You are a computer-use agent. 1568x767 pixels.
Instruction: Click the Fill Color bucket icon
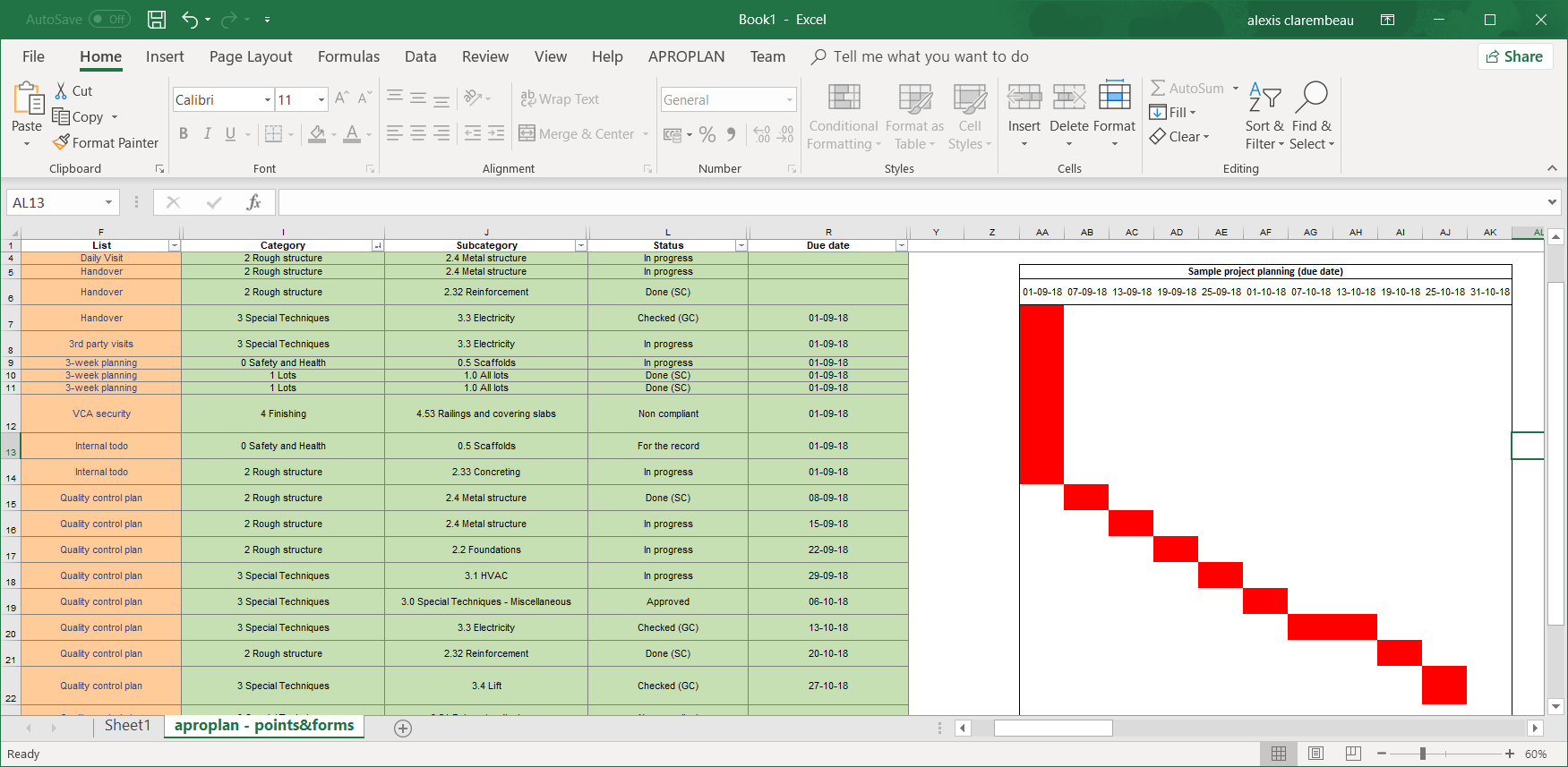(x=317, y=134)
